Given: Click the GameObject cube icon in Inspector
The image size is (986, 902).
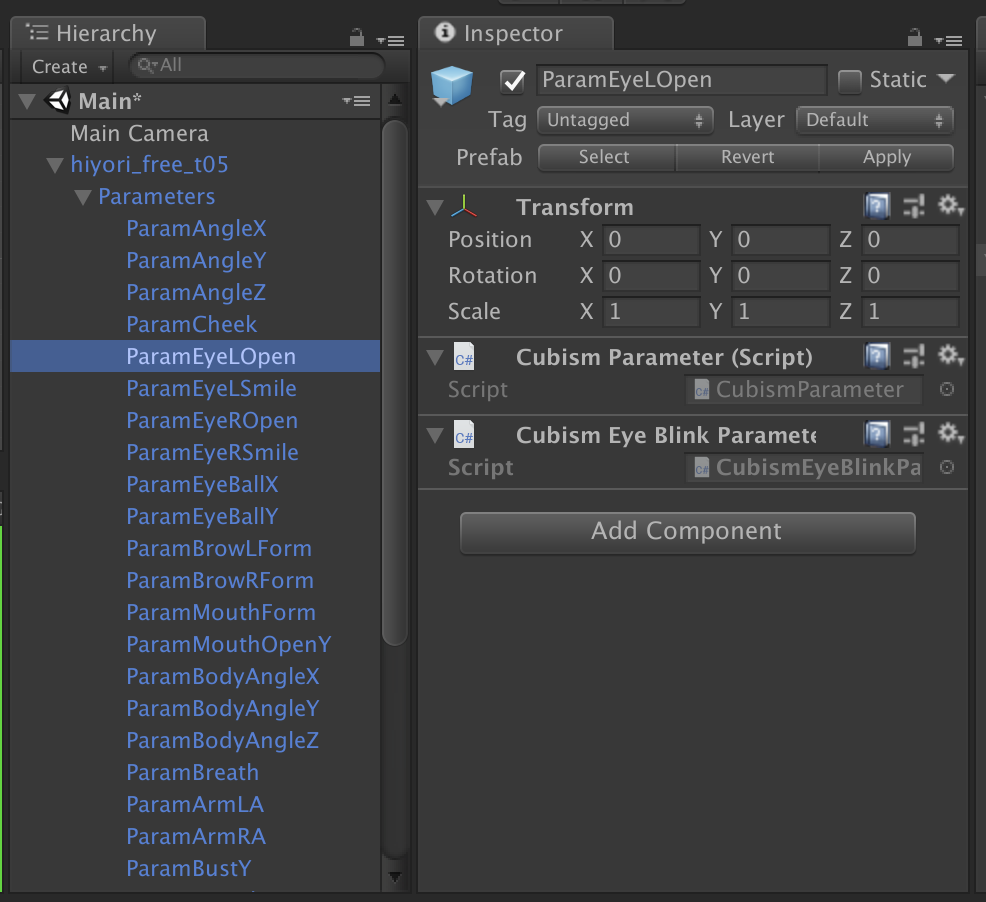Looking at the screenshot, I should pyautogui.click(x=452, y=86).
